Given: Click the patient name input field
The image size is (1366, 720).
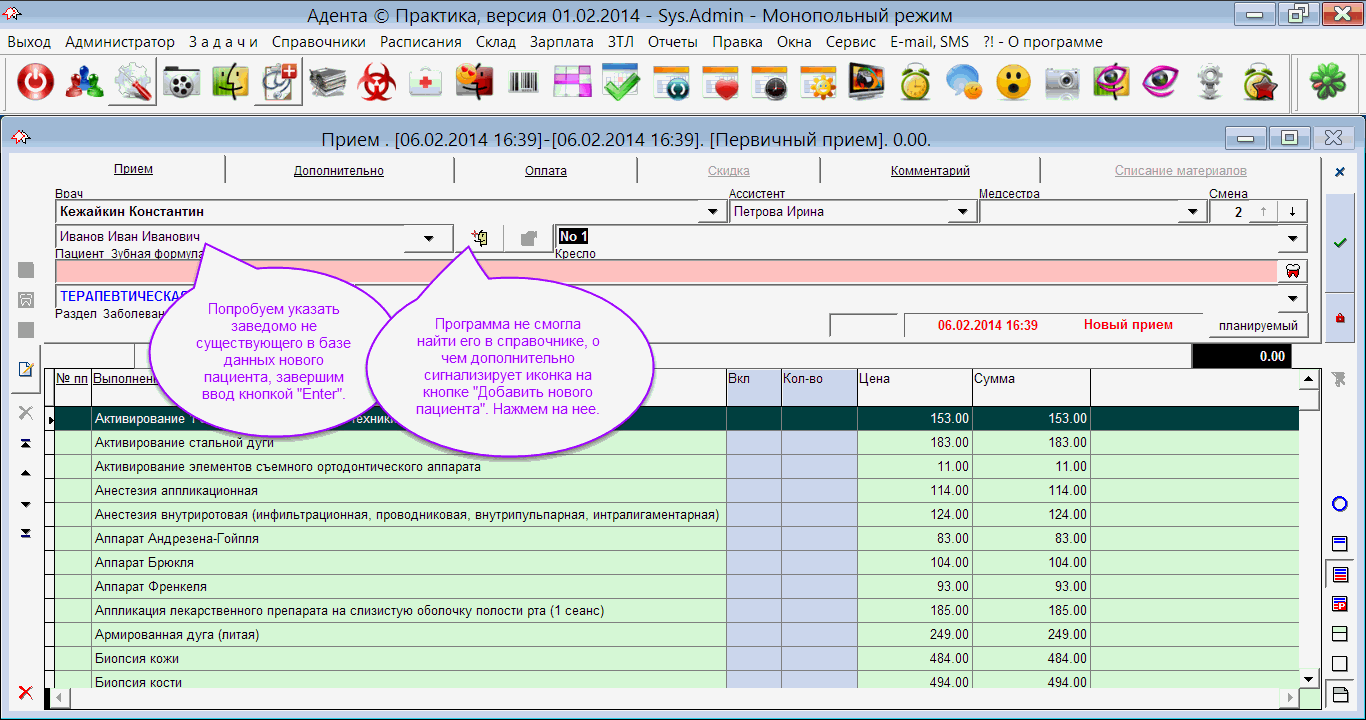Looking at the screenshot, I should pos(230,238).
